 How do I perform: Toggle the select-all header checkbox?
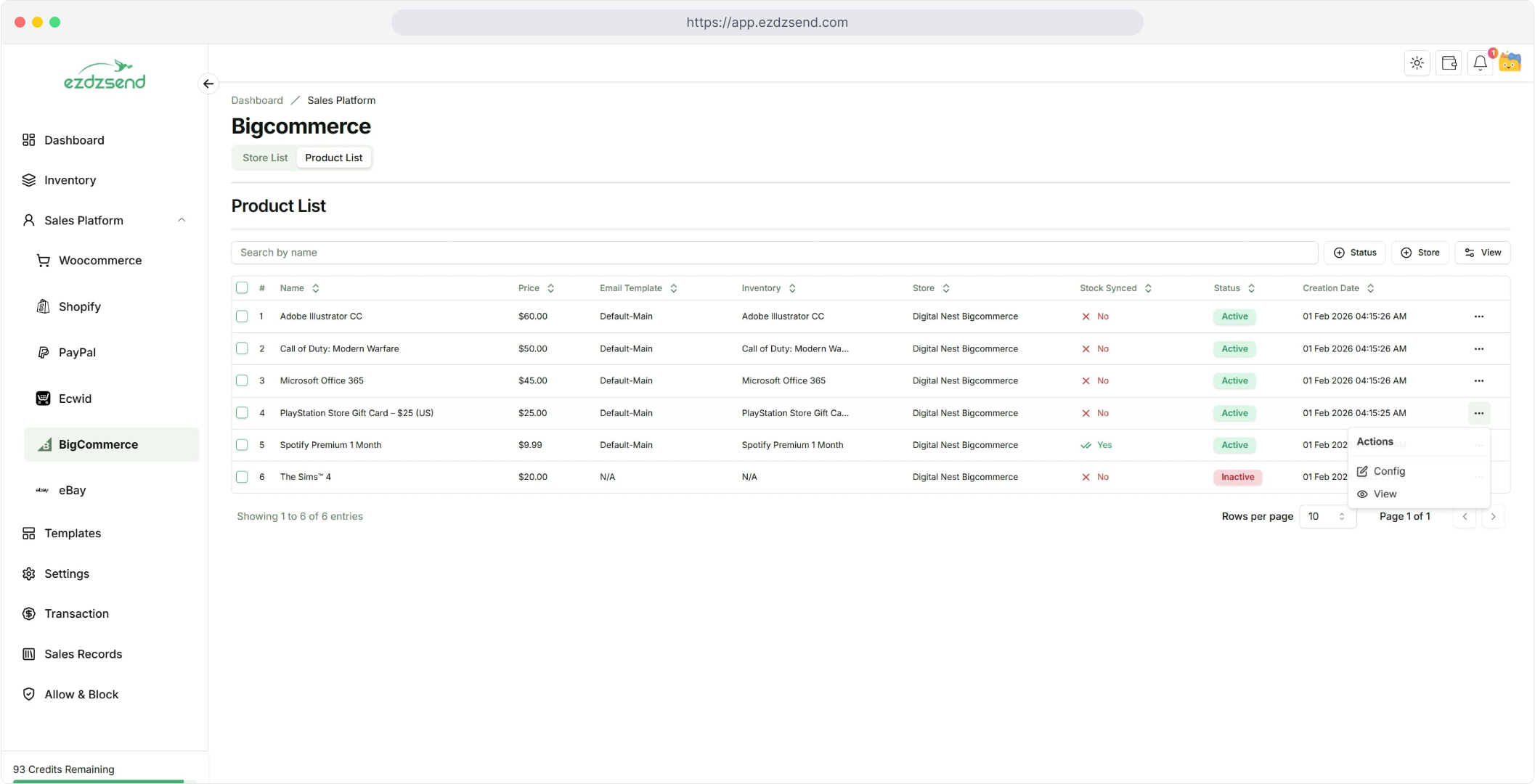click(x=242, y=287)
